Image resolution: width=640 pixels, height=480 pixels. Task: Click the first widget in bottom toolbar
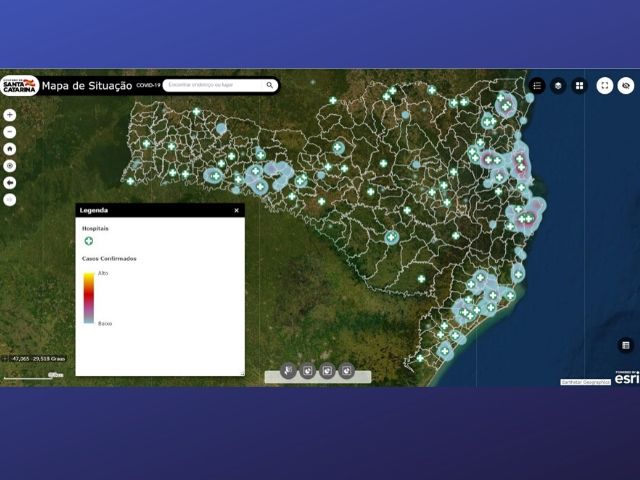[x=289, y=371]
